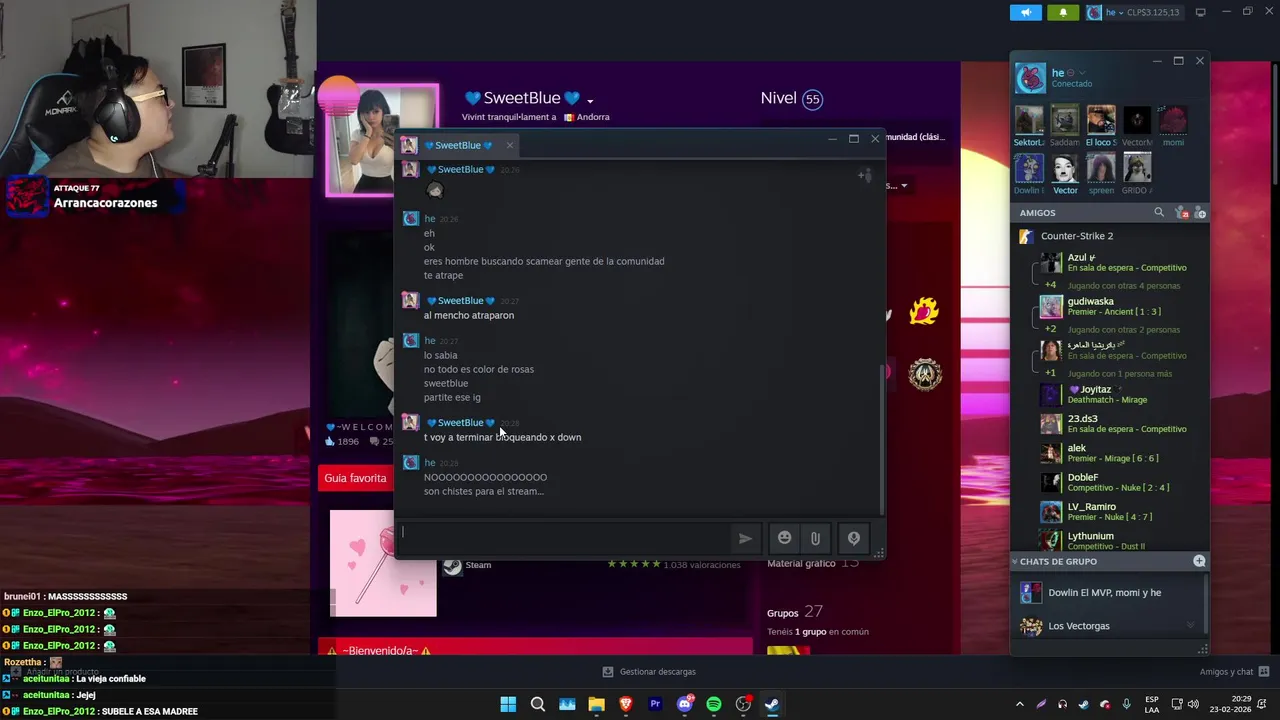The height and width of the screenshot is (720, 1280).
Task: Open spreen favorite friend avatar
Action: [x=1101, y=168]
